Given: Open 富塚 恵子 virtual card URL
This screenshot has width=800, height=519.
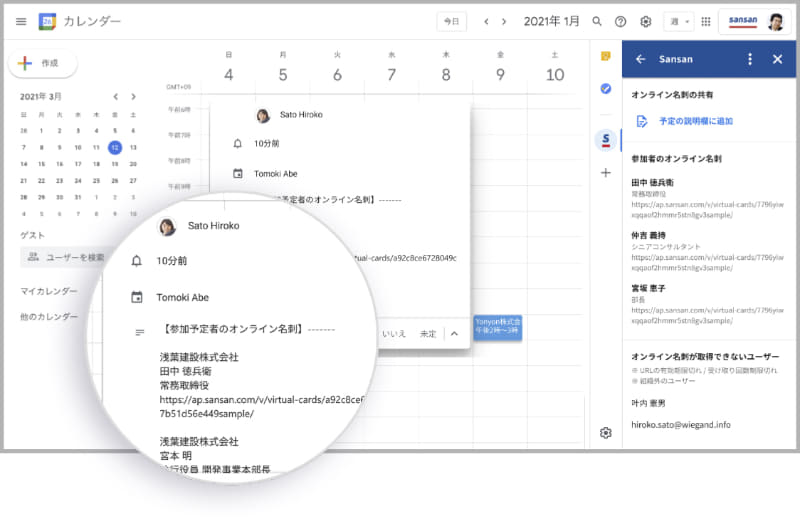Looking at the screenshot, I should (x=707, y=315).
